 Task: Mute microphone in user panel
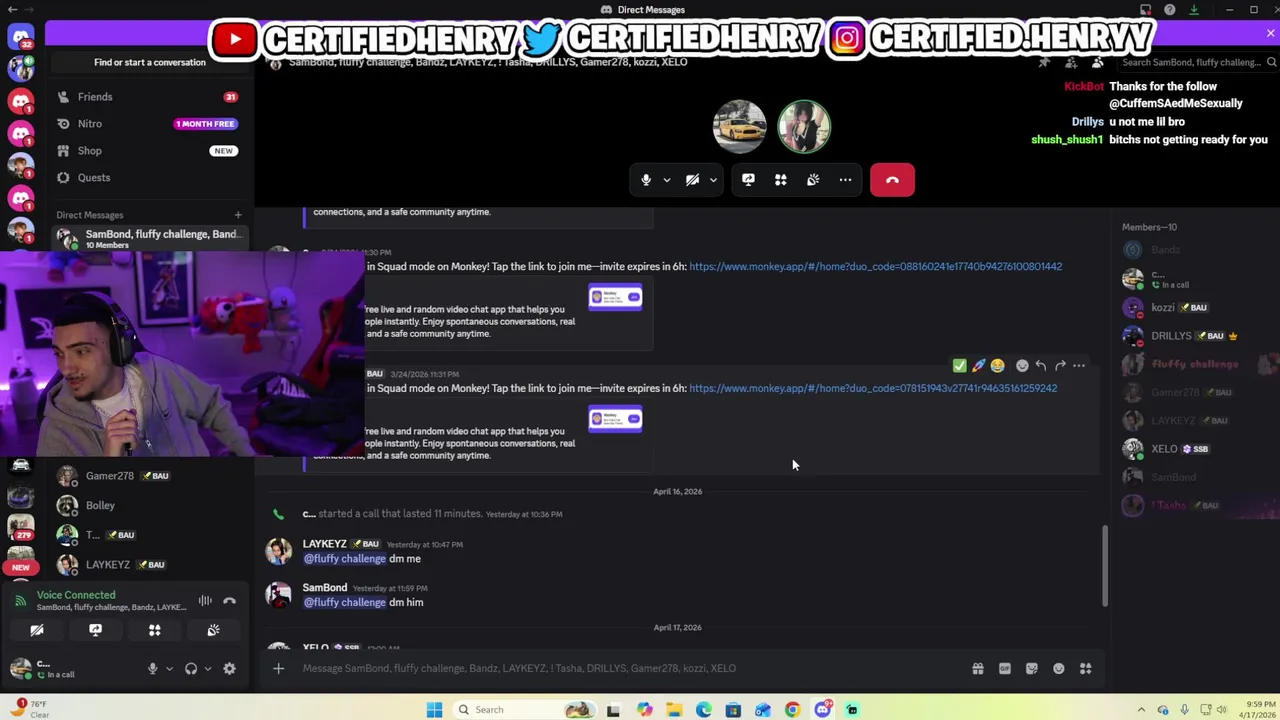point(153,669)
